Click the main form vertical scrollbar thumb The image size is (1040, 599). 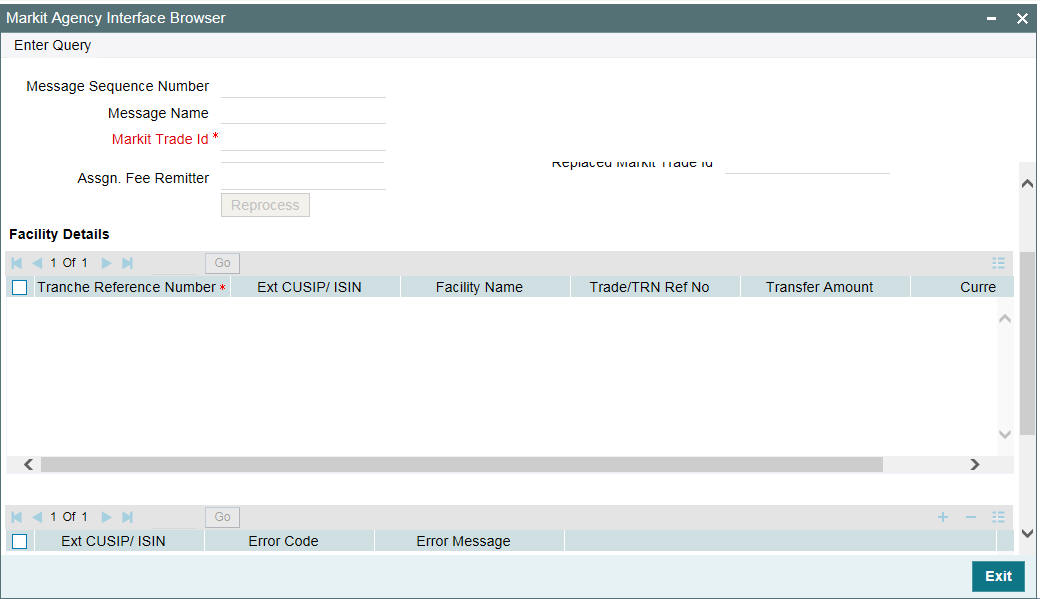(1027, 343)
